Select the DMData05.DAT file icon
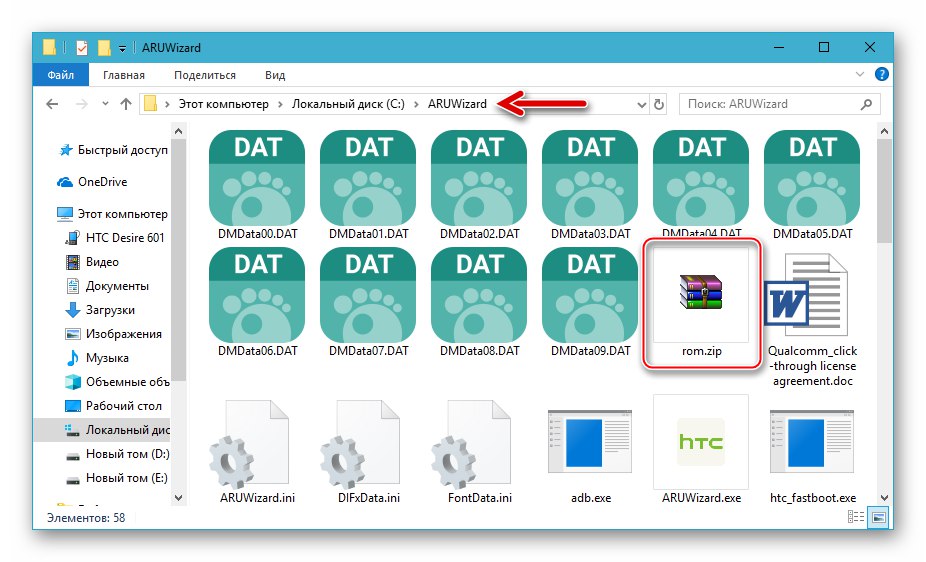926x562 pixels. click(812, 178)
